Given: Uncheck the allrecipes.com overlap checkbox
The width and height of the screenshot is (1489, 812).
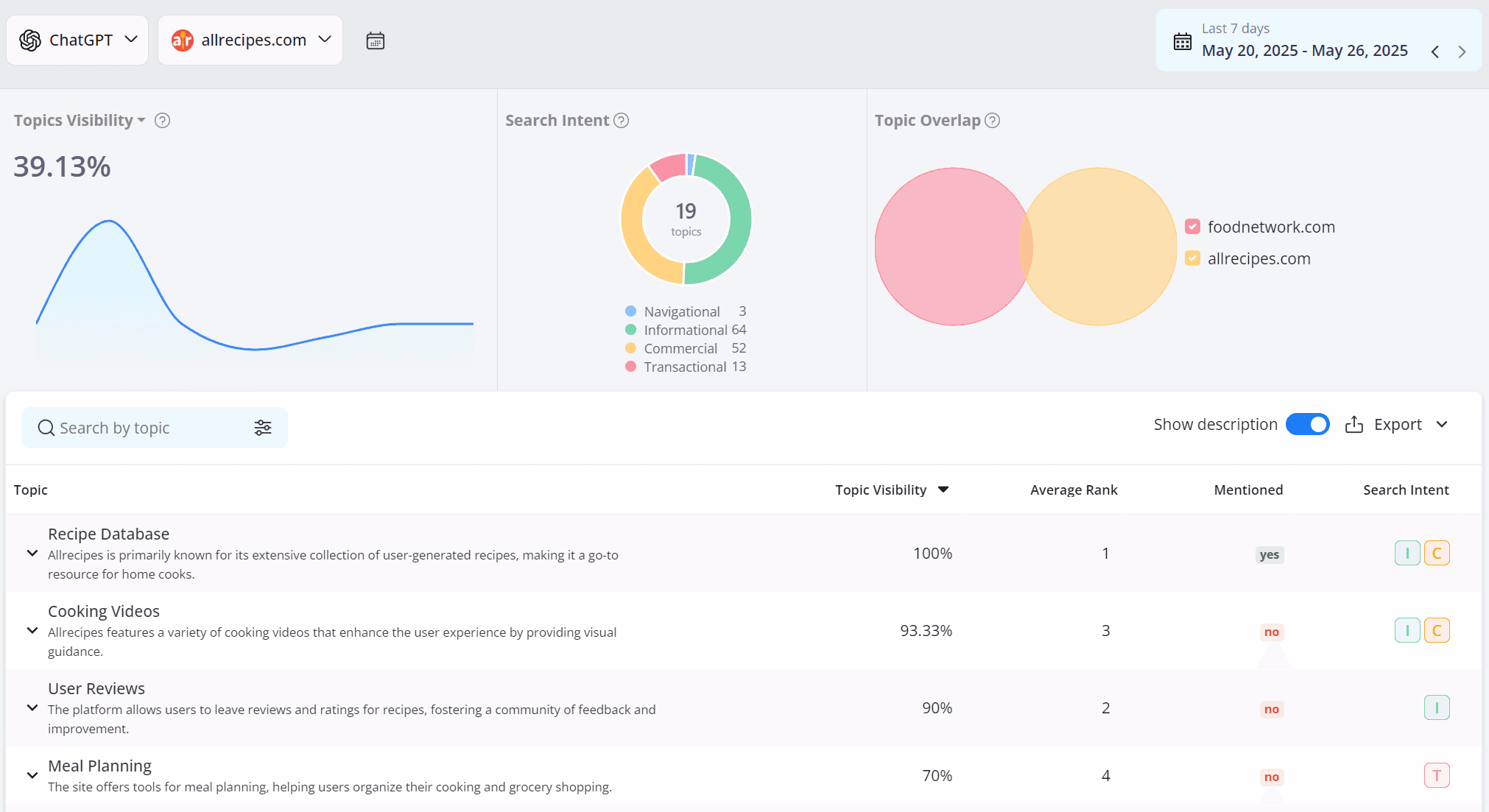Looking at the screenshot, I should (x=1192, y=258).
